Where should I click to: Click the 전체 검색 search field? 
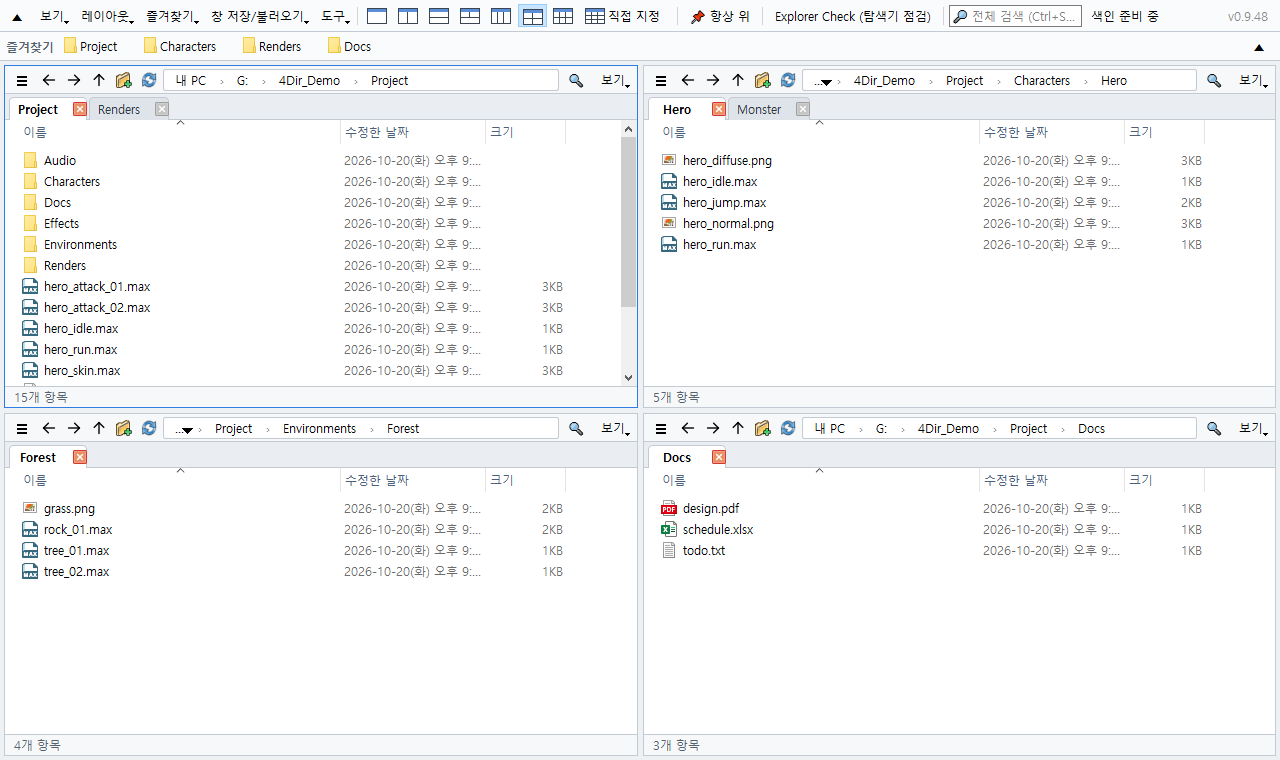pyautogui.click(x=1015, y=16)
